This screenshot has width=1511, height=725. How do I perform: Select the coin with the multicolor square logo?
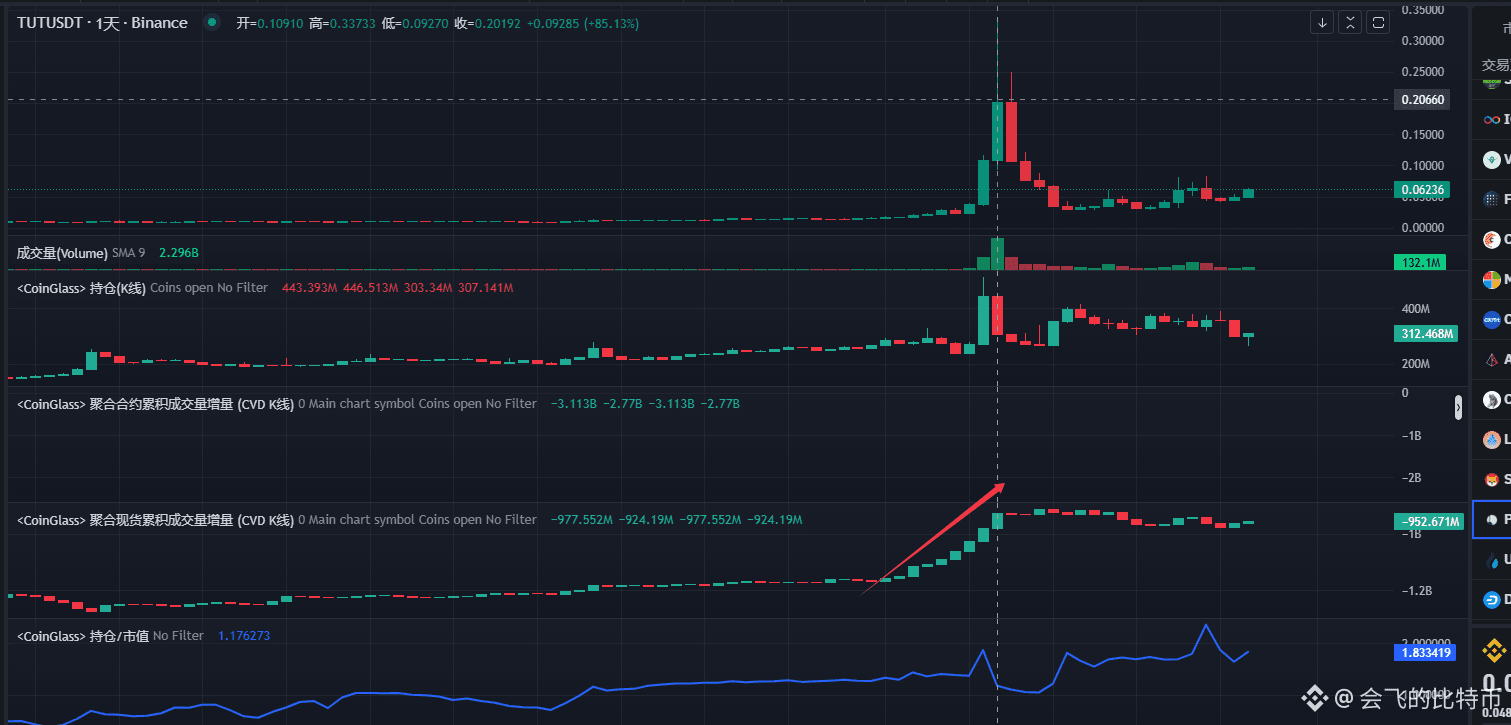(x=1493, y=279)
